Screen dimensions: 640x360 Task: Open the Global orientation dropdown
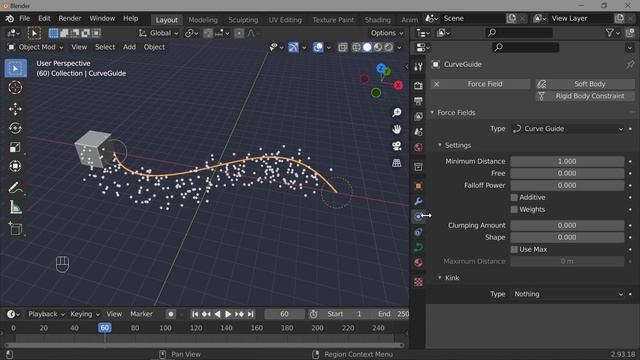[158, 33]
